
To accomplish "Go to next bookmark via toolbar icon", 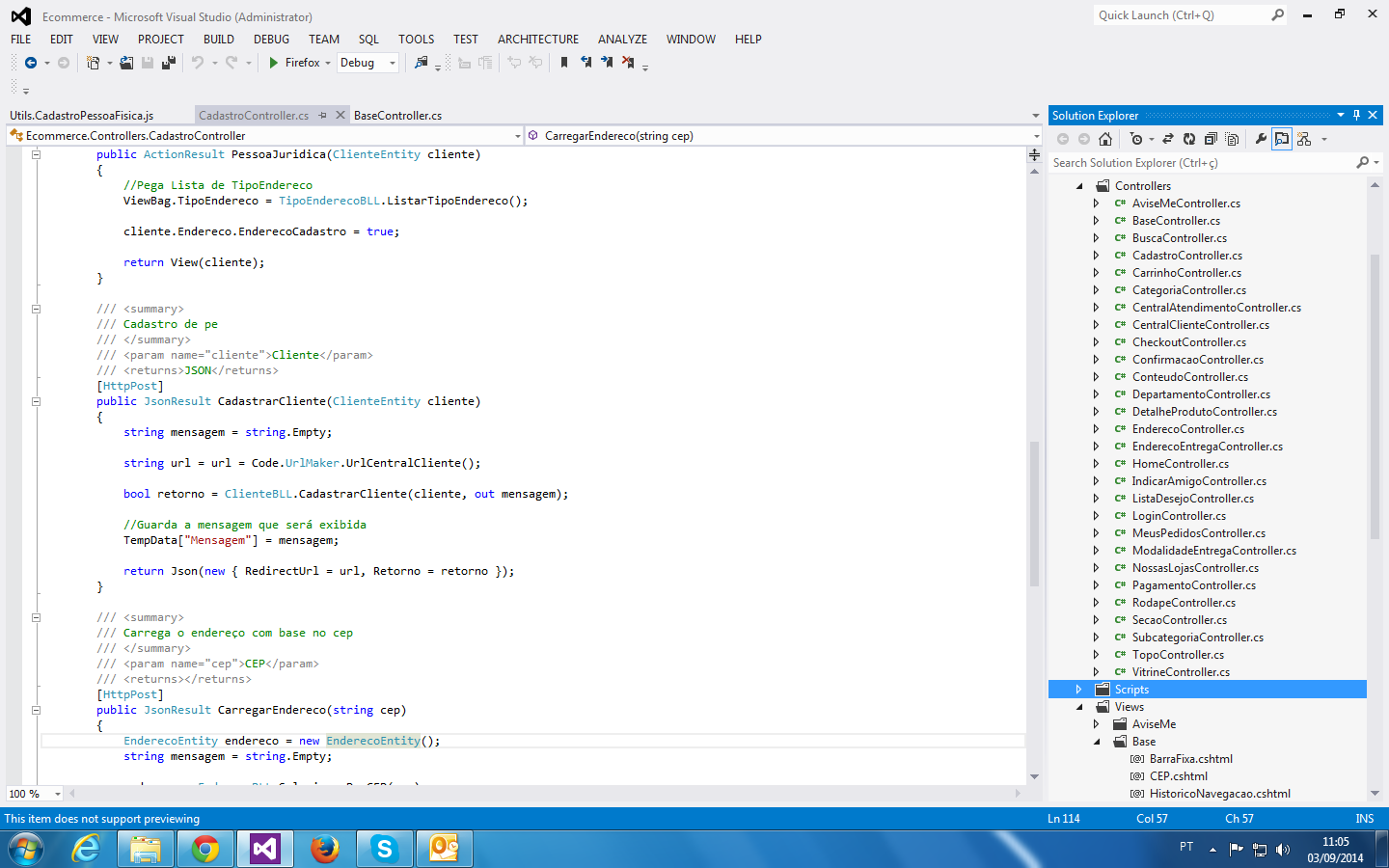I will 607,63.
